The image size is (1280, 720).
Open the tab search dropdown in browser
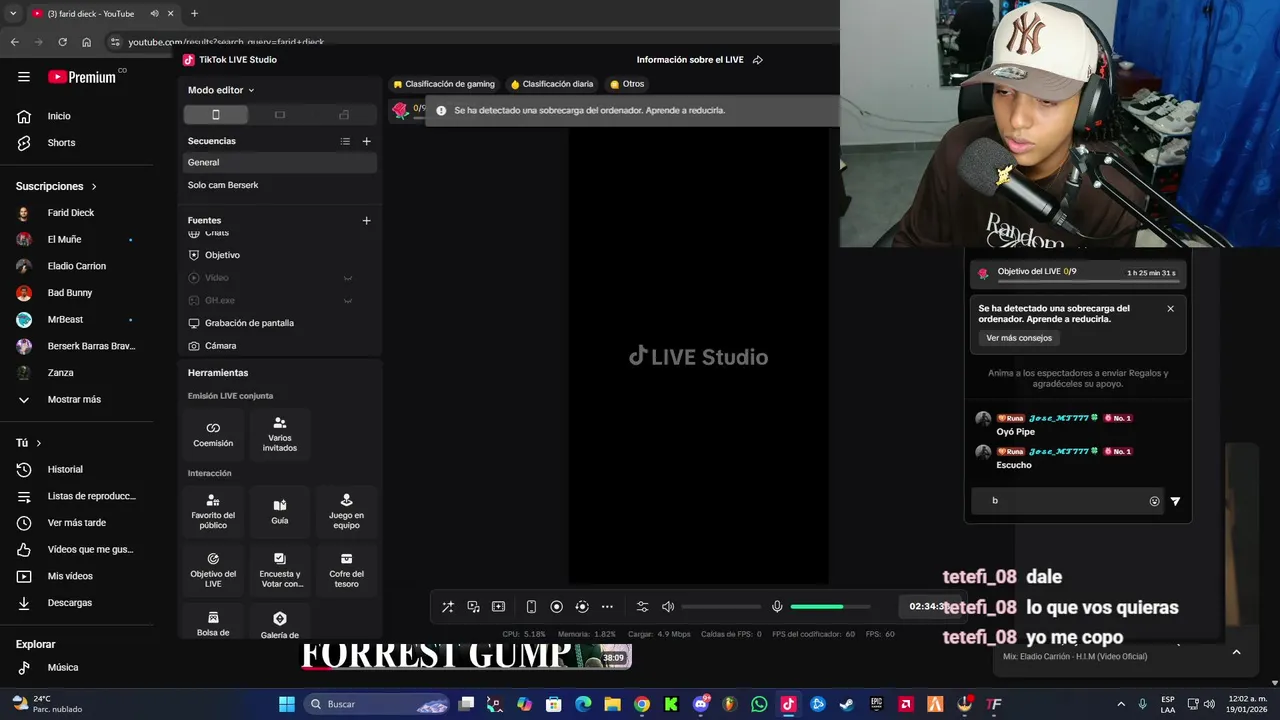pyautogui.click(x=13, y=14)
